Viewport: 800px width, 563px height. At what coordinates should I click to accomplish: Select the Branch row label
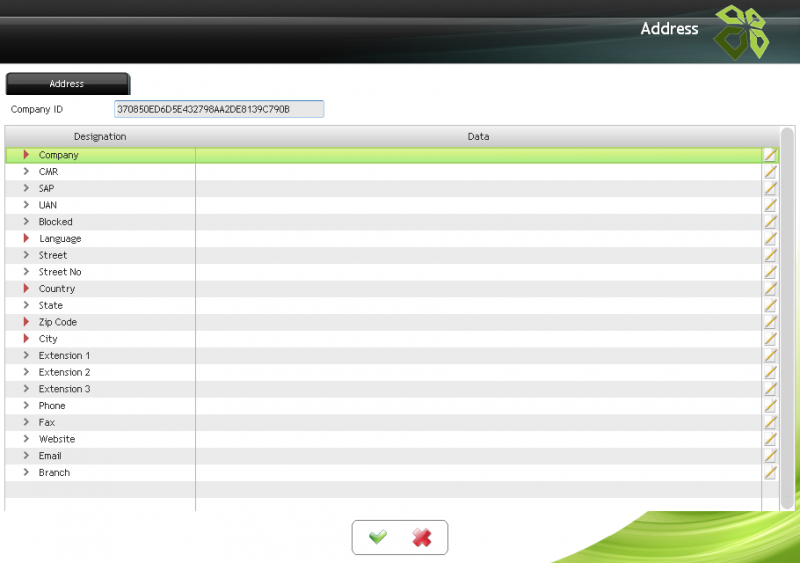pyautogui.click(x=55, y=473)
